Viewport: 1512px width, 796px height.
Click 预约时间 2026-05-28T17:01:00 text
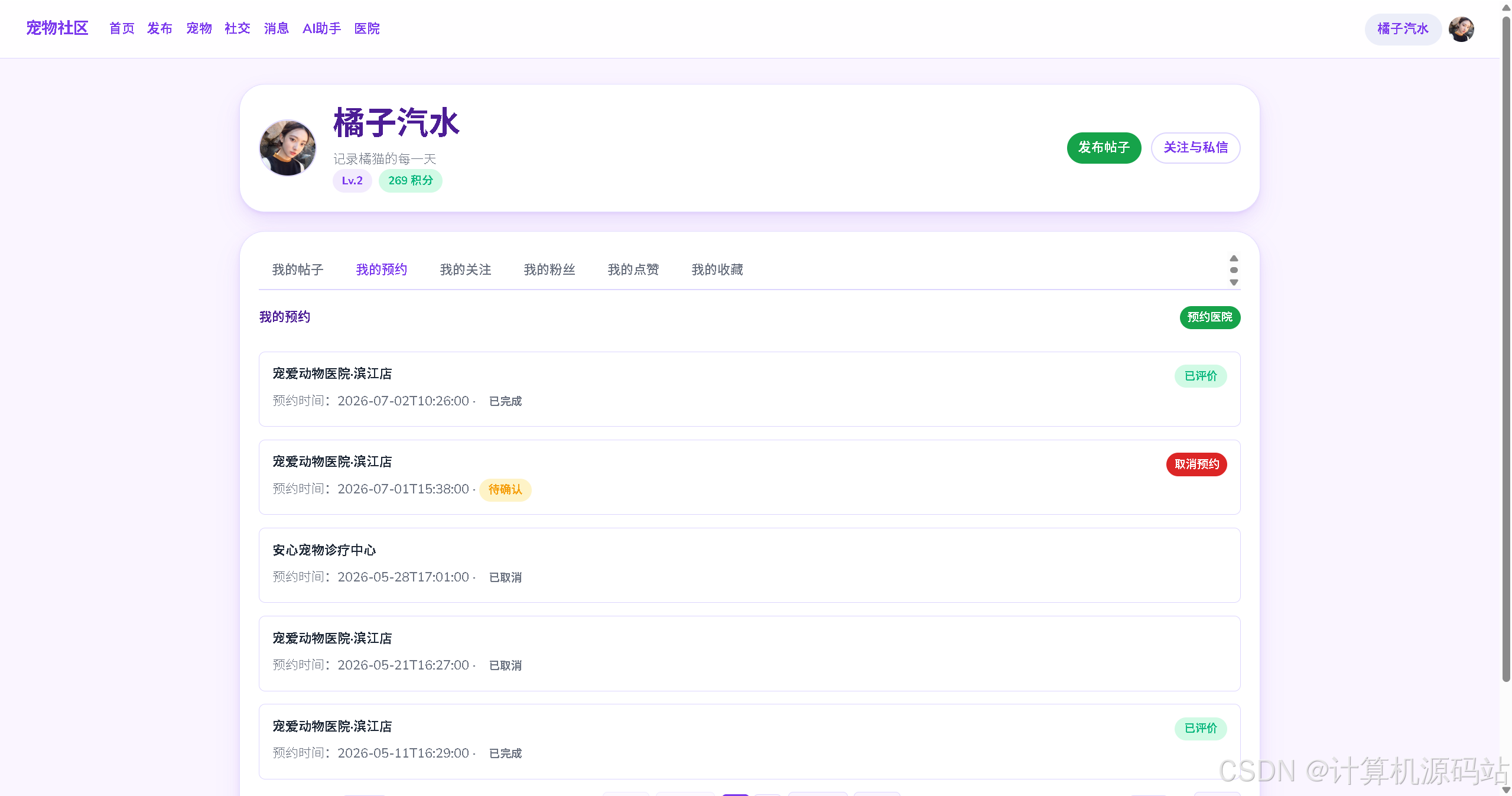[x=371, y=577]
